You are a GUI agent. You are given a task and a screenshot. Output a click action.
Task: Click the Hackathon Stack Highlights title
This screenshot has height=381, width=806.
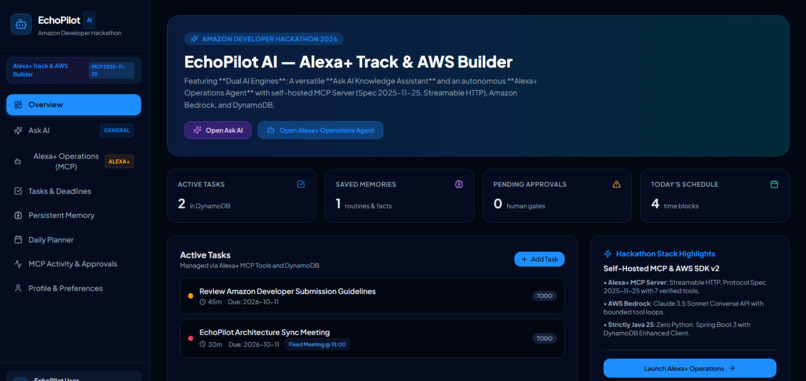(666, 254)
